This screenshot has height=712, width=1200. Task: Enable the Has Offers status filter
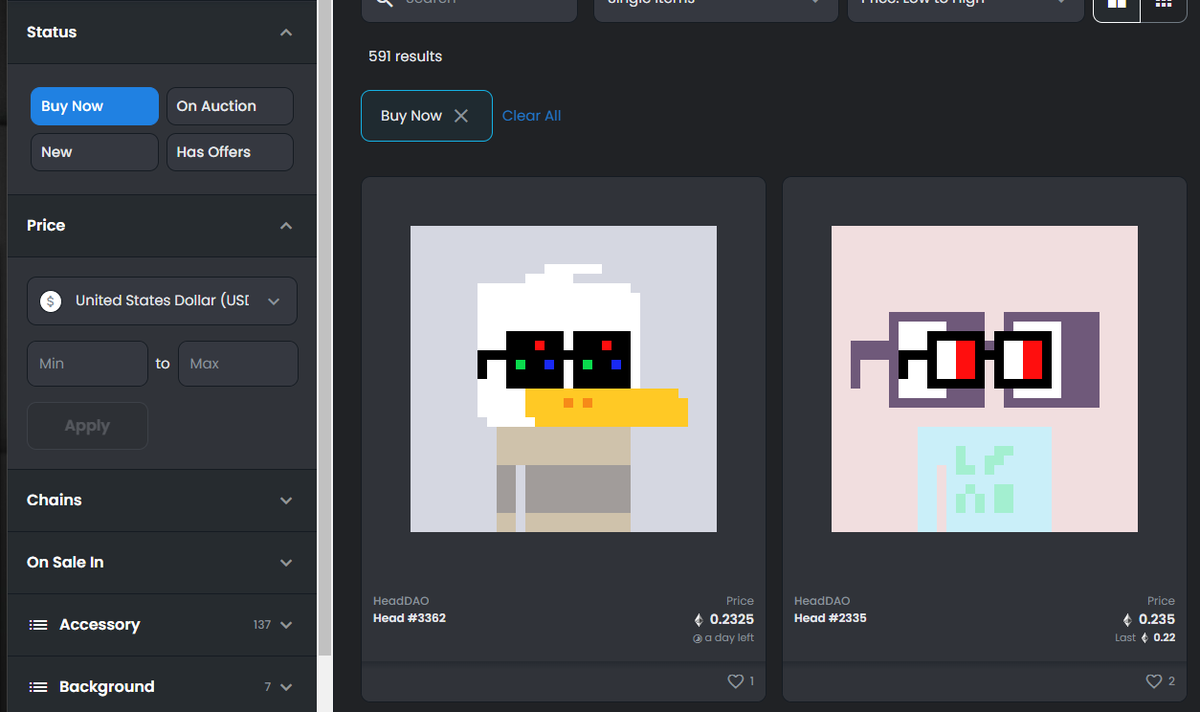pyautogui.click(x=230, y=152)
